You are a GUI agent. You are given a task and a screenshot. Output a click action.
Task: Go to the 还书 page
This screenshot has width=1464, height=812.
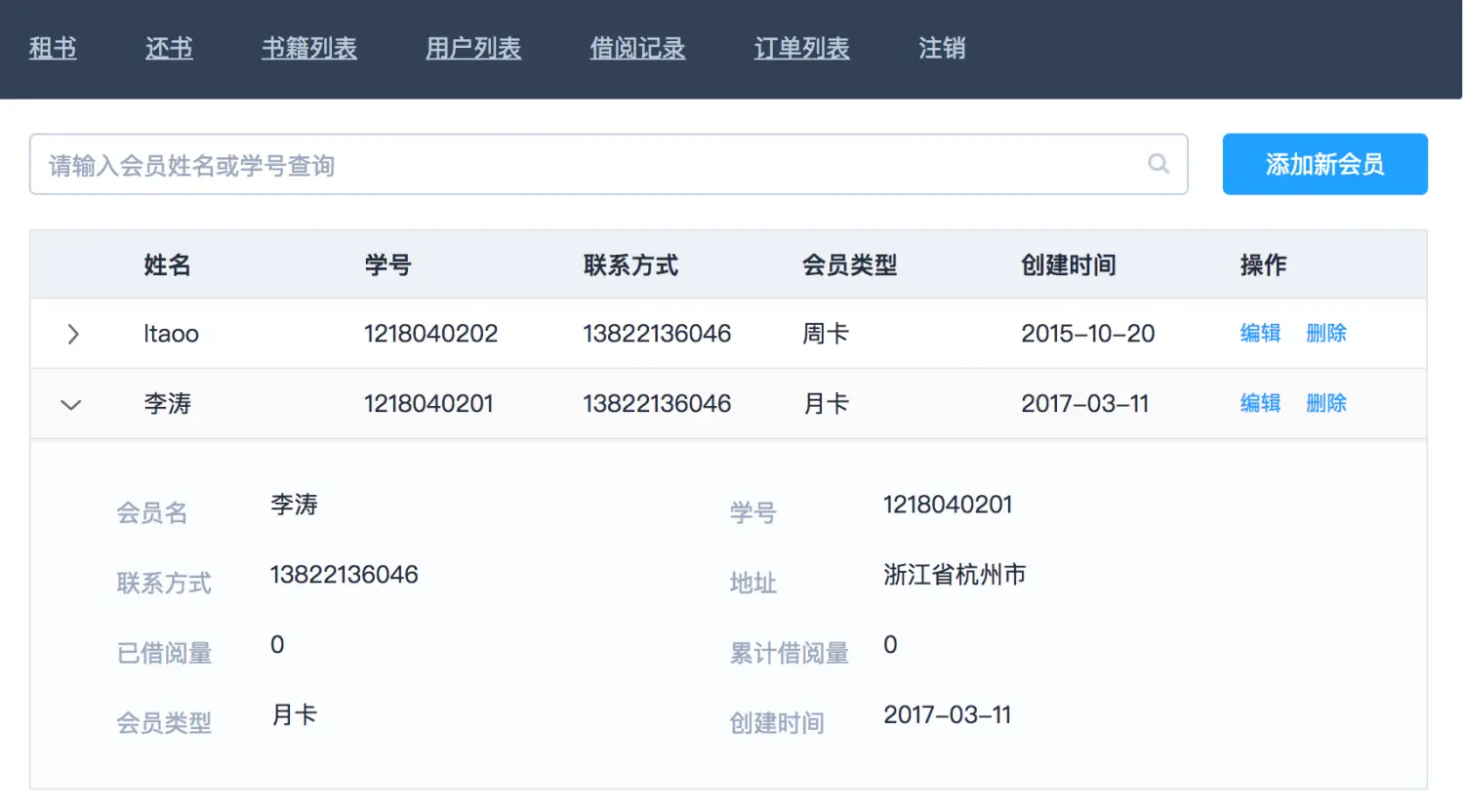point(169,48)
